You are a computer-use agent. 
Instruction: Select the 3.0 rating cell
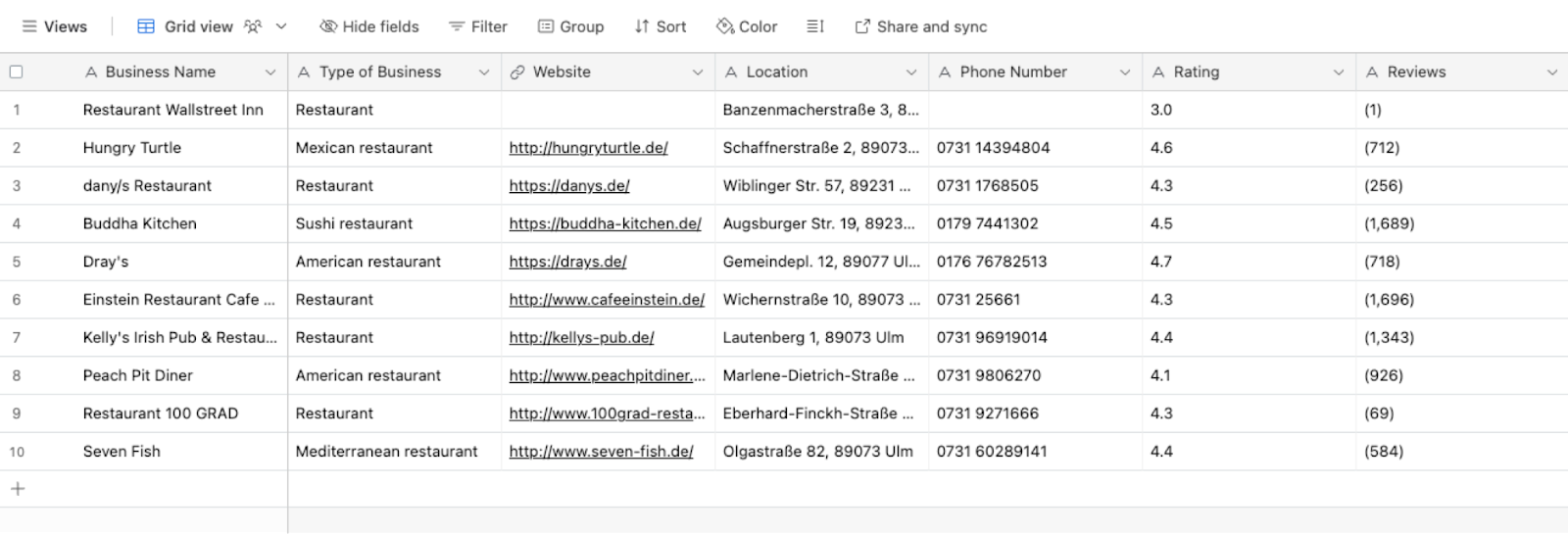(x=1249, y=110)
